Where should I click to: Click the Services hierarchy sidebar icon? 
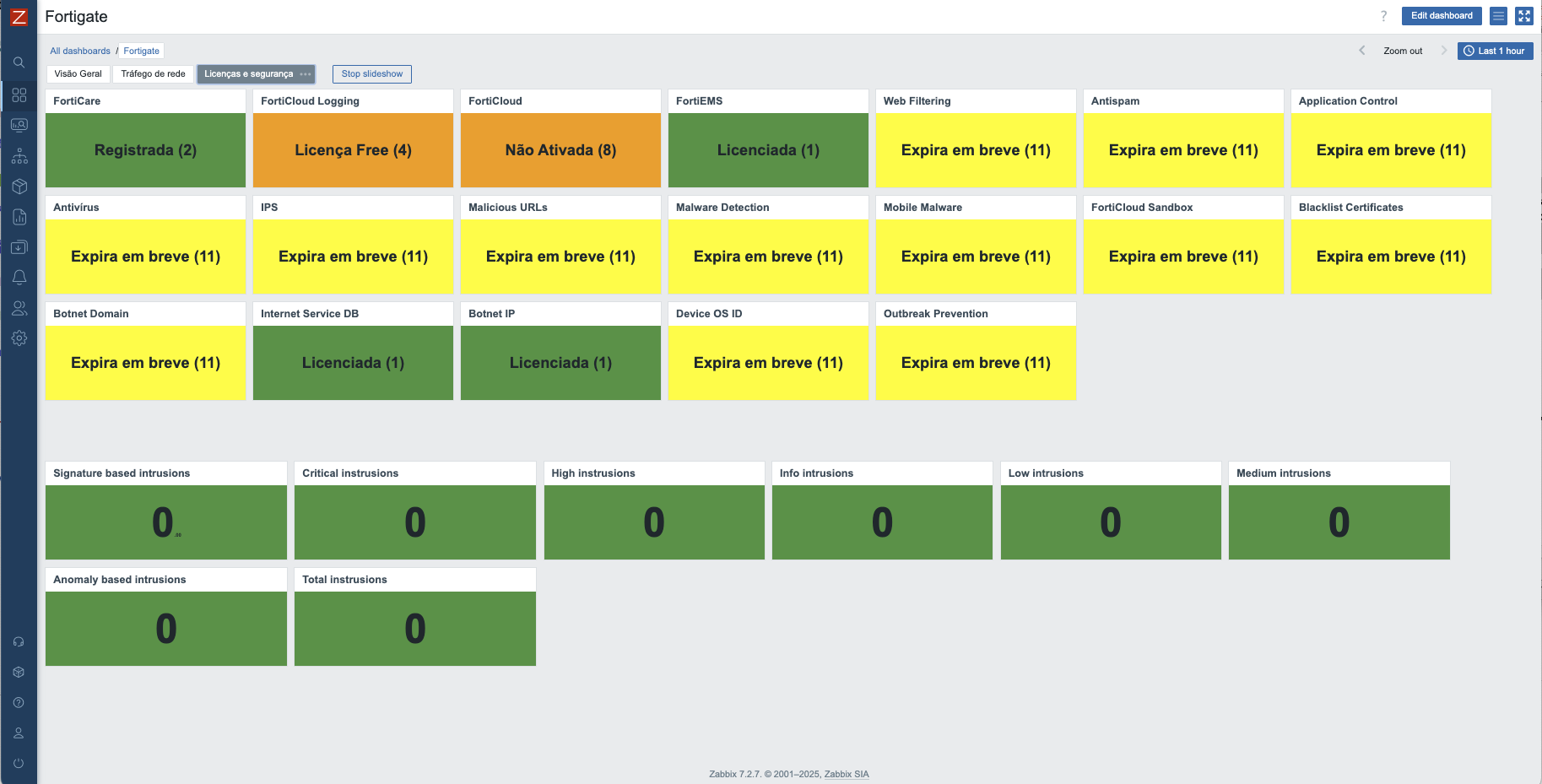click(x=19, y=156)
